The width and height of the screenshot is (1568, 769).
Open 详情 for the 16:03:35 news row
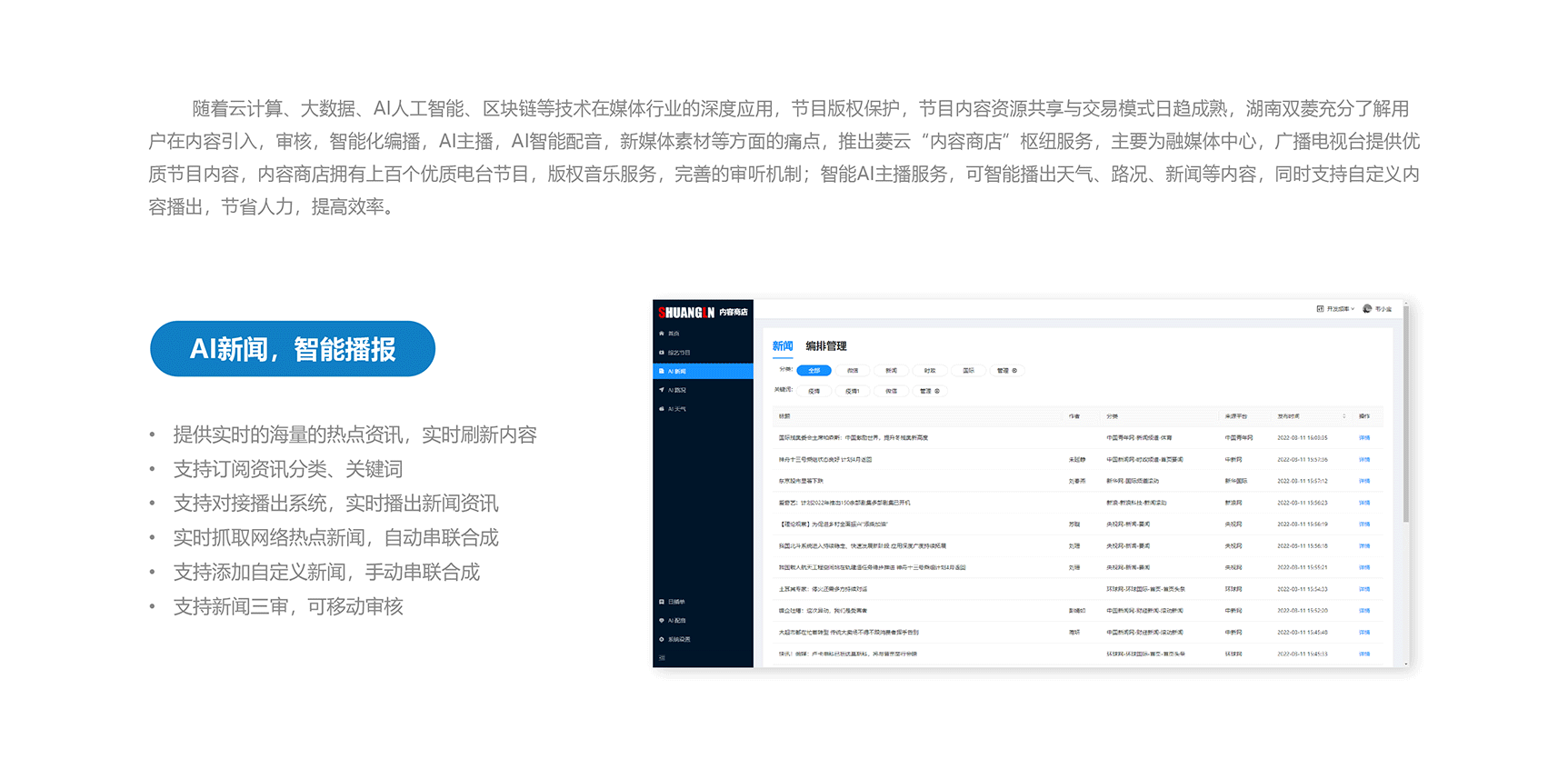1364,438
